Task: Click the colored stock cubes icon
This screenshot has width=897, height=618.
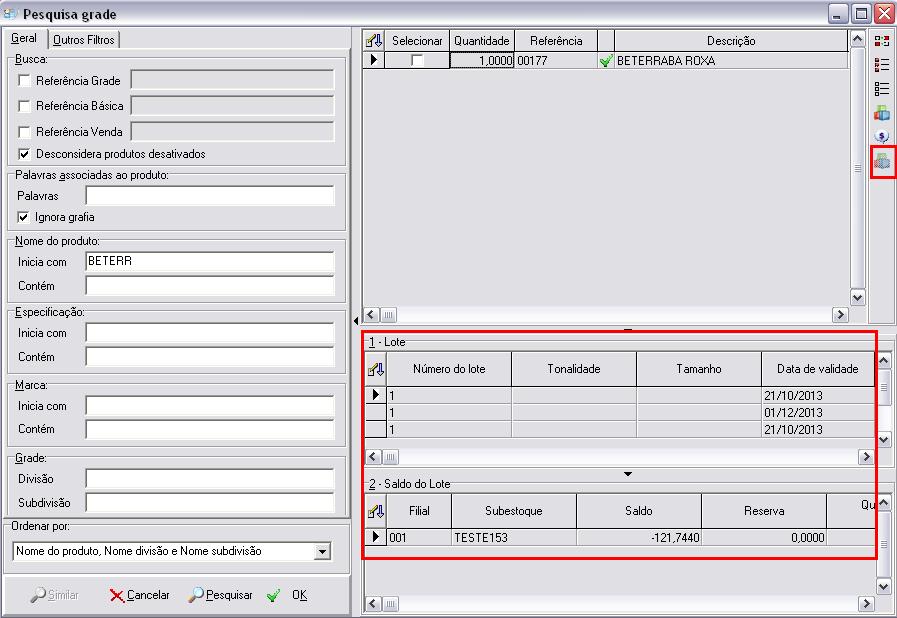Action: pyautogui.click(x=882, y=113)
